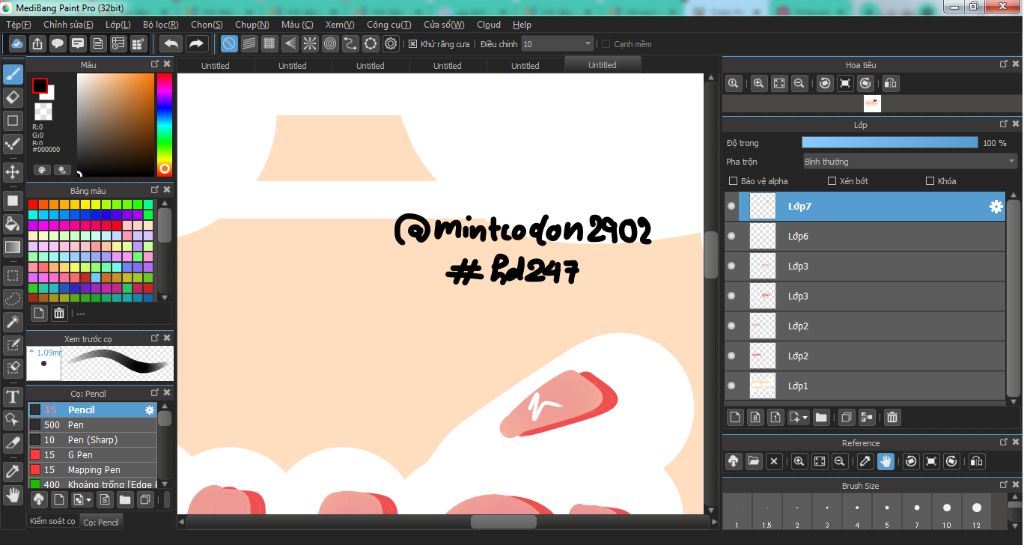Click the new layer icon in the layer panel

[x=735, y=417]
